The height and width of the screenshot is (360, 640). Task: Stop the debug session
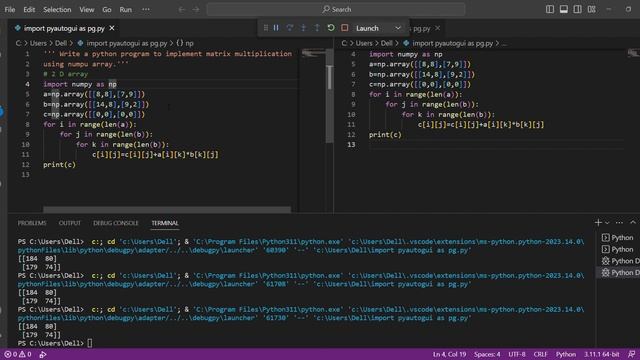344,28
